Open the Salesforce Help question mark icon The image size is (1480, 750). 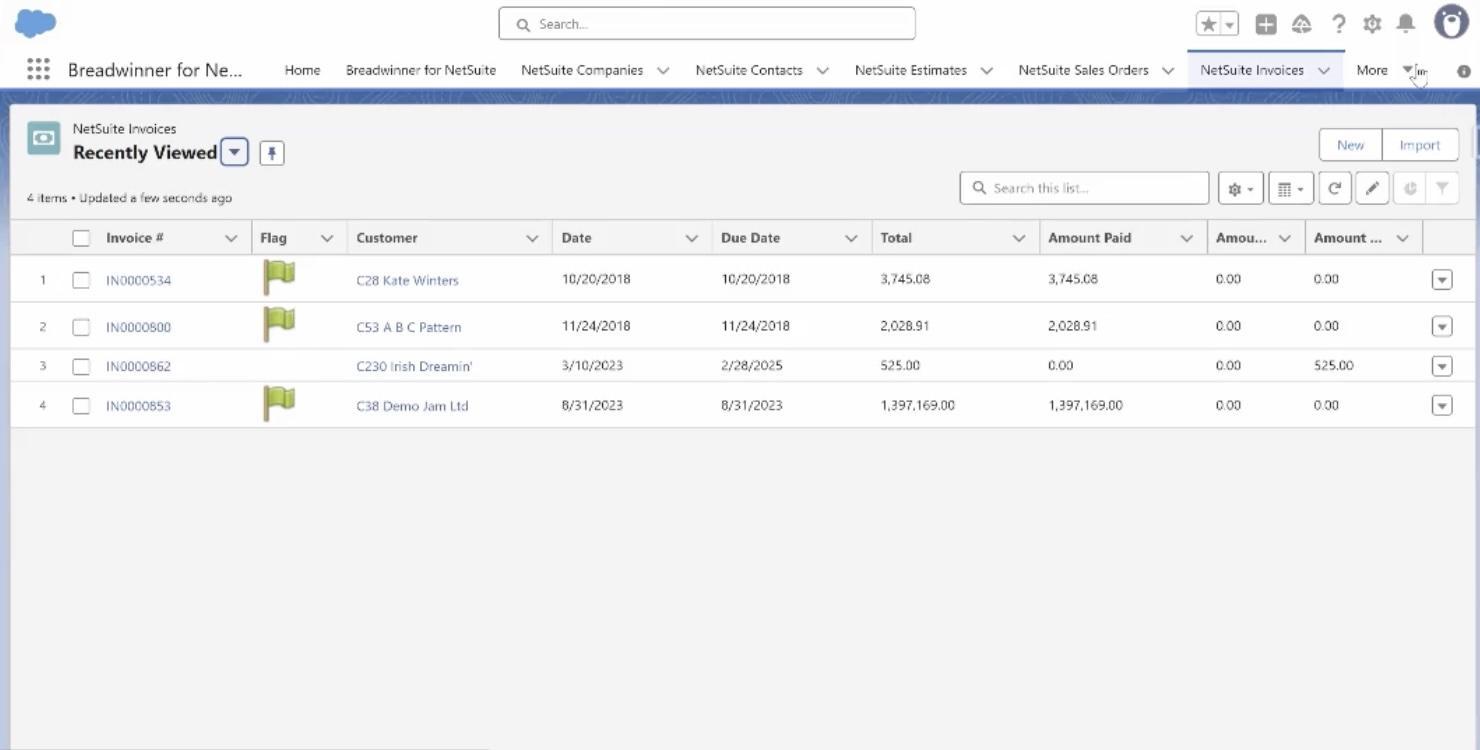coord(1339,23)
